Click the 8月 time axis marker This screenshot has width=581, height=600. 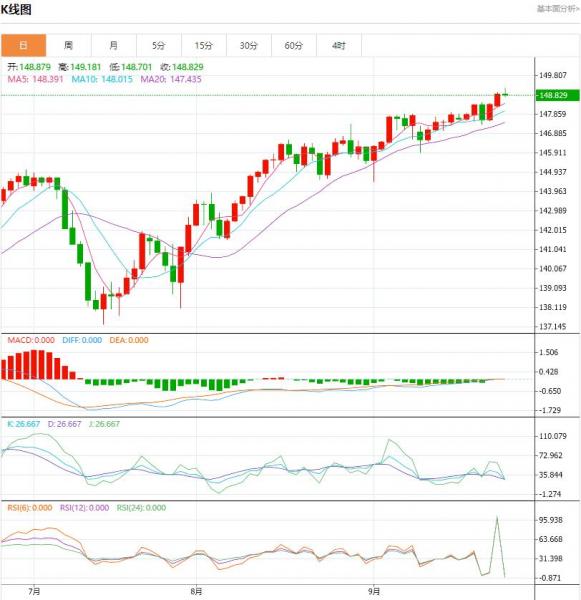pyautogui.click(x=196, y=591)
